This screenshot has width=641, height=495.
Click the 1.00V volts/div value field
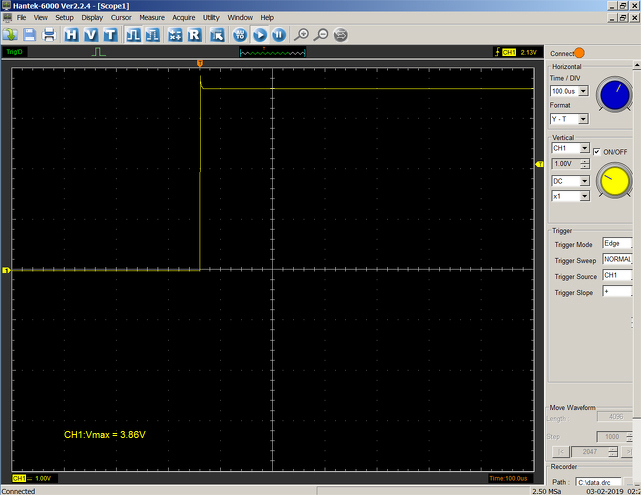(566, 164)
